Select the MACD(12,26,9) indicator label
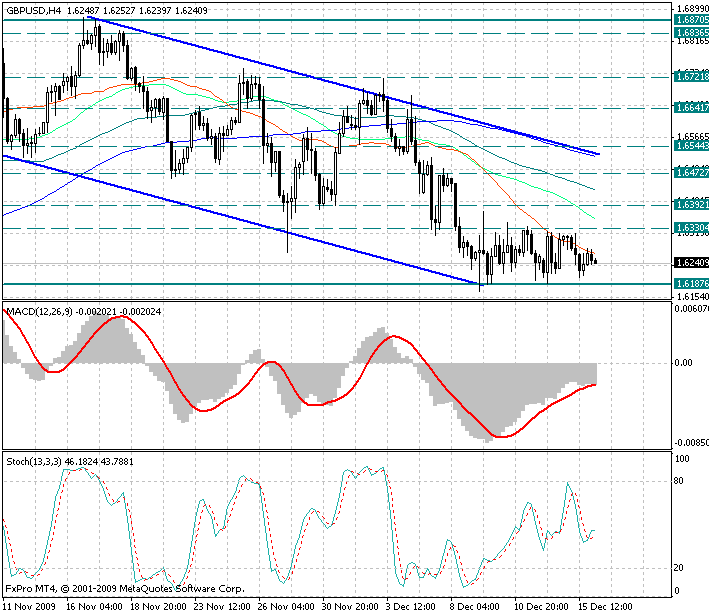 click(x=39, y=312)
